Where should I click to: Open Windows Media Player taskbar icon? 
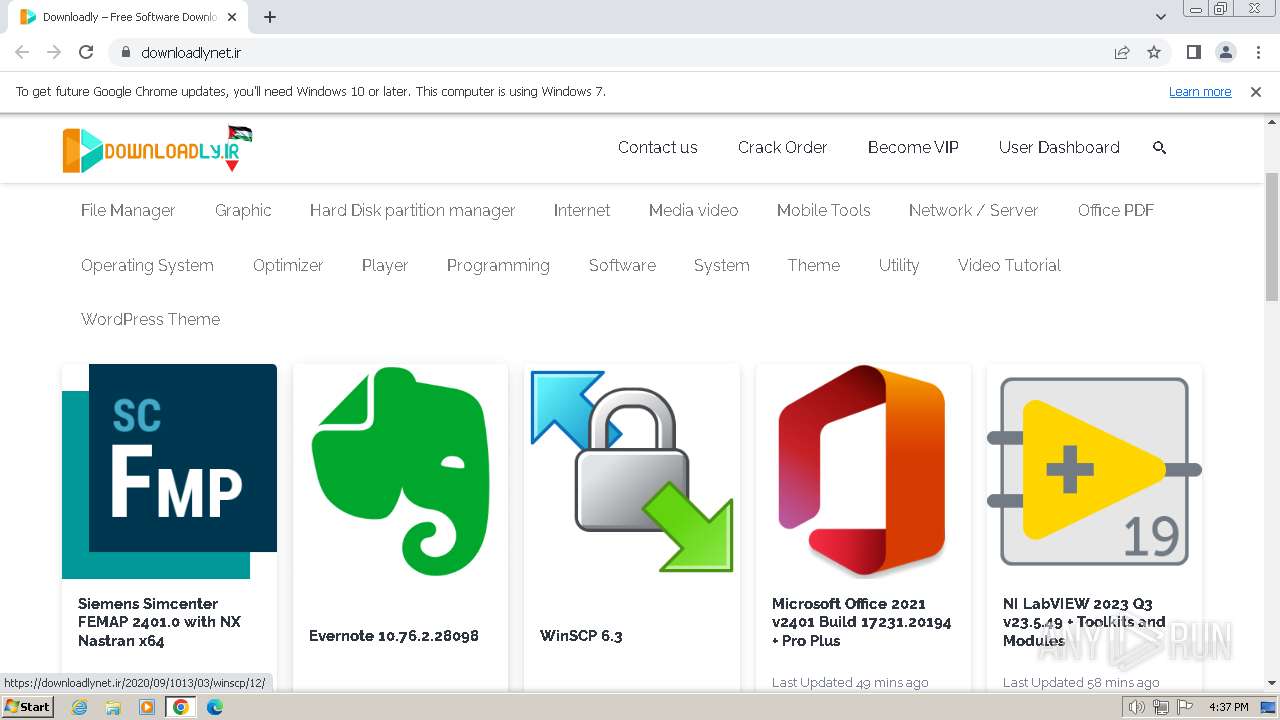pos(147,707)
